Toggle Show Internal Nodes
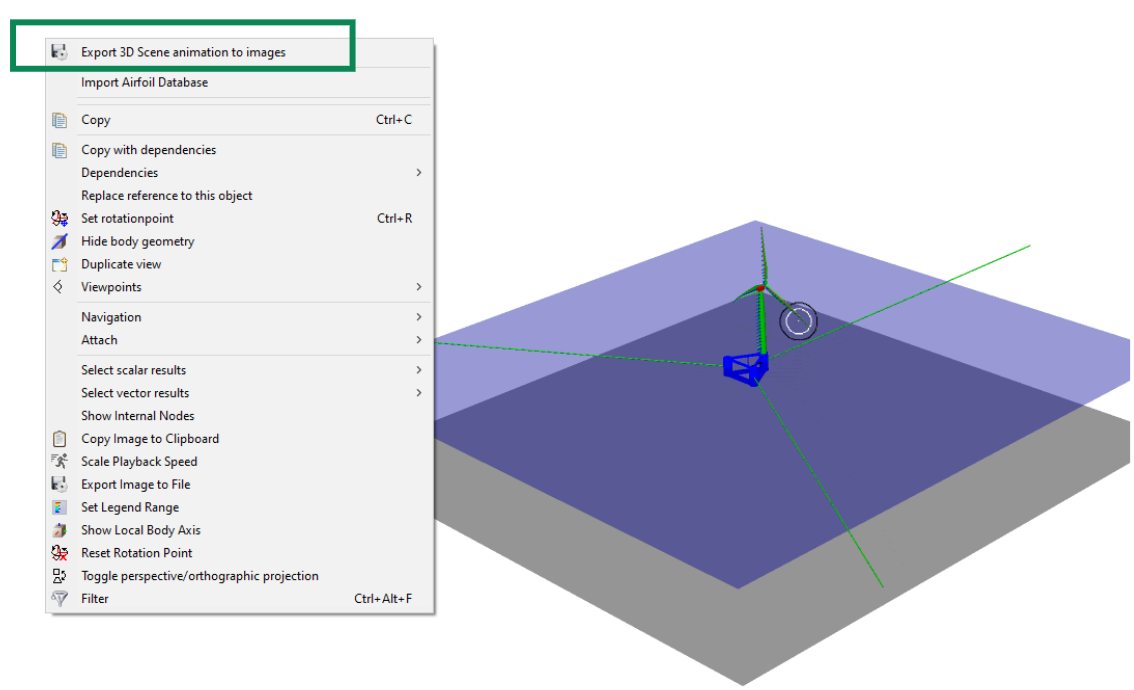Screen dimensions: 1134x690 click(x=138, y=416)
